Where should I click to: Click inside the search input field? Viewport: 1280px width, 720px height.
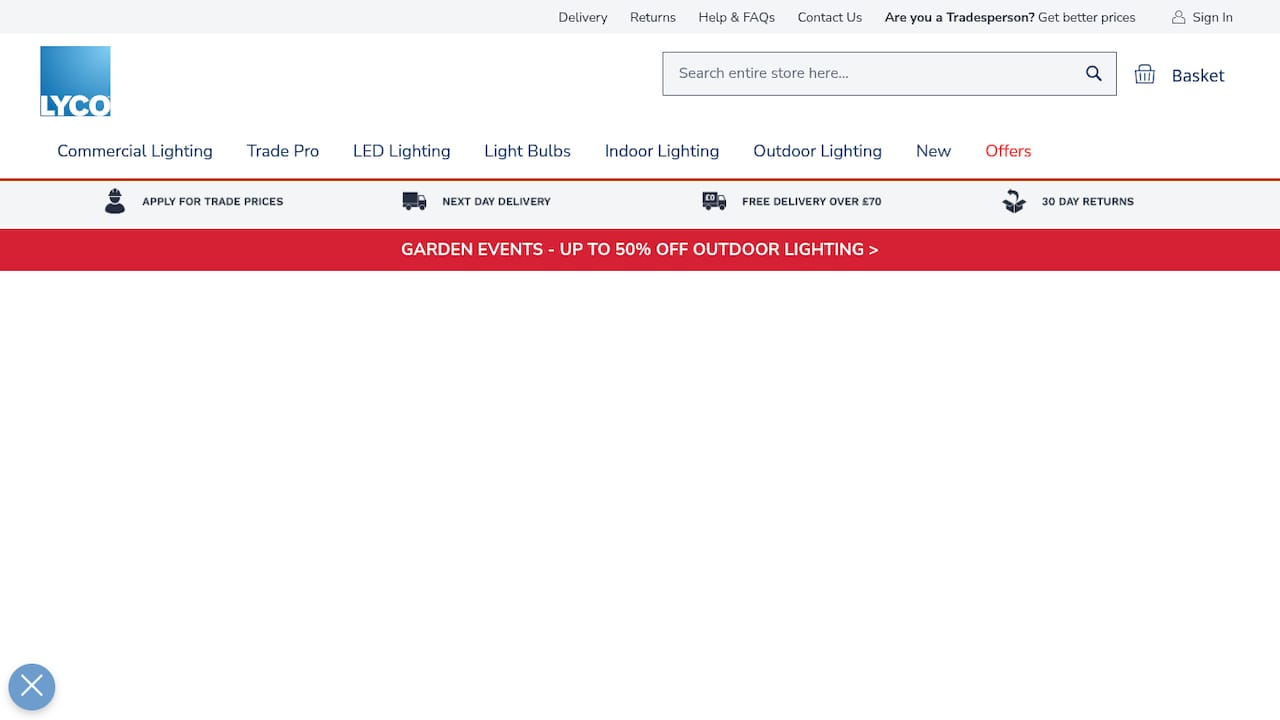point(860,73)
